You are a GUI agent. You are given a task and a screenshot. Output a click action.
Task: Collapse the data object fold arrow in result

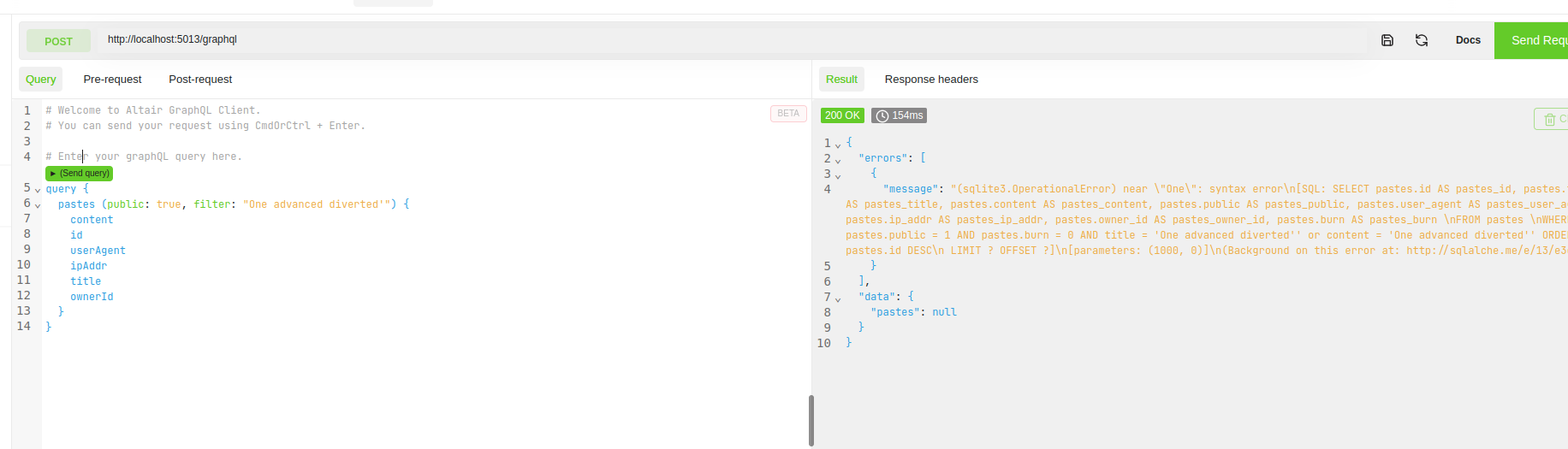838,298
